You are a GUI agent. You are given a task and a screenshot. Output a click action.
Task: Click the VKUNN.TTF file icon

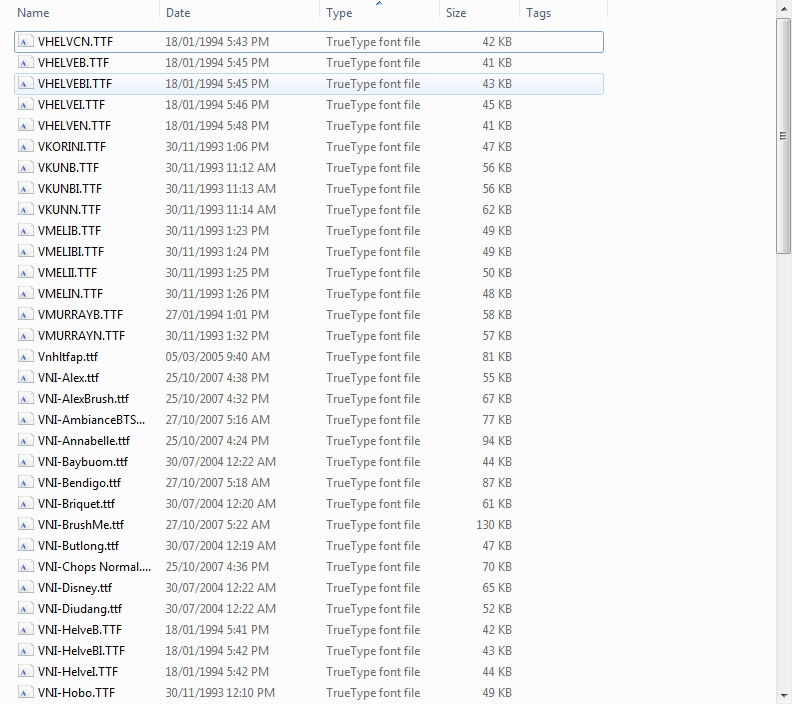click(24, 210)
